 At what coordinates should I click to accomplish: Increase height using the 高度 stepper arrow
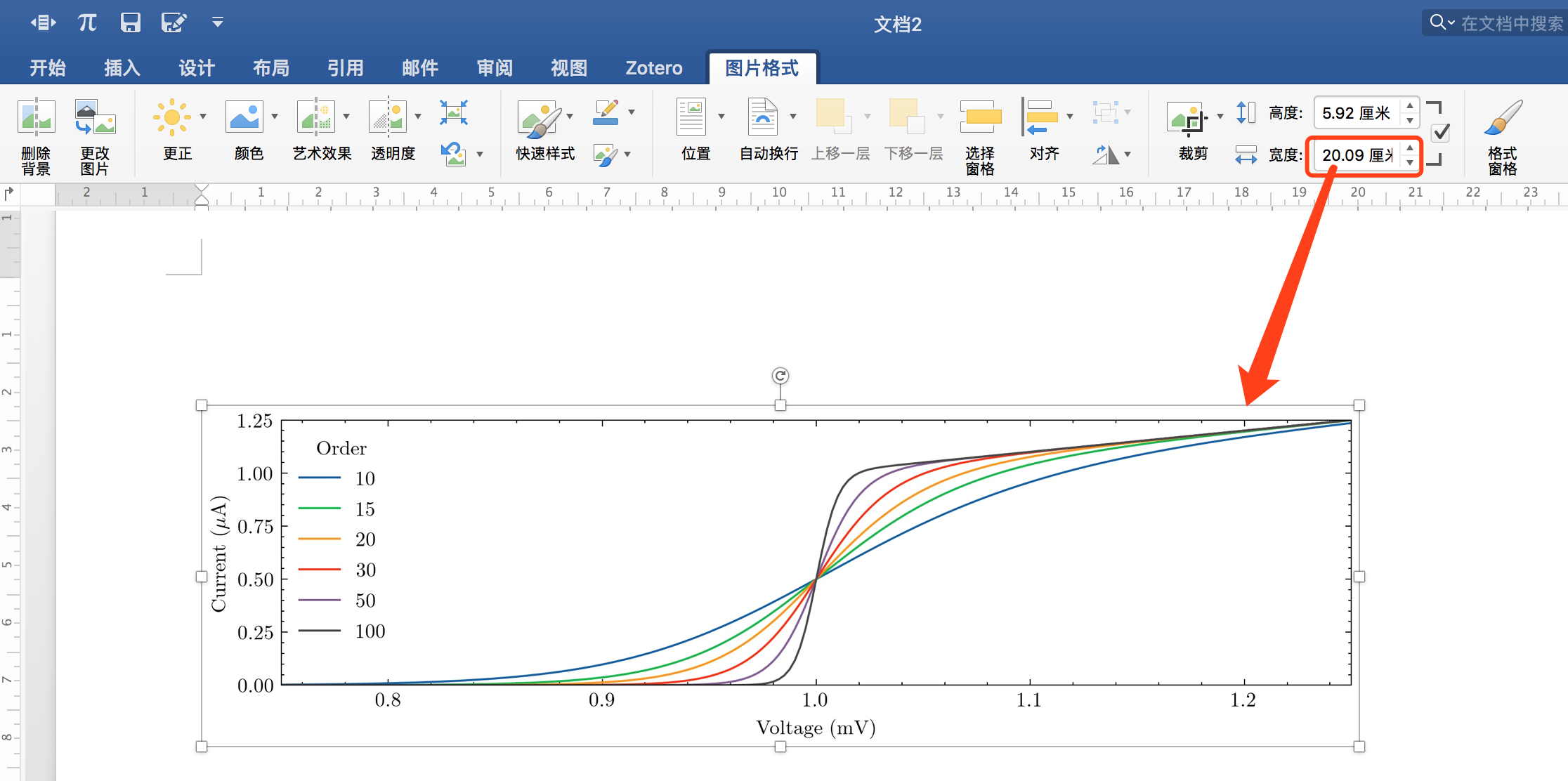[x=1410, y=105]
